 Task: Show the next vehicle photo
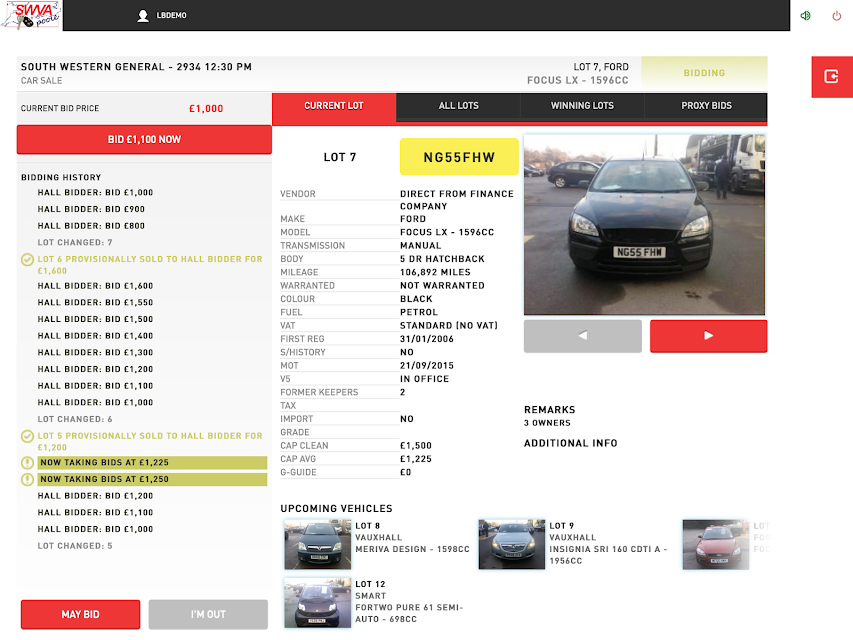[708, 336]
